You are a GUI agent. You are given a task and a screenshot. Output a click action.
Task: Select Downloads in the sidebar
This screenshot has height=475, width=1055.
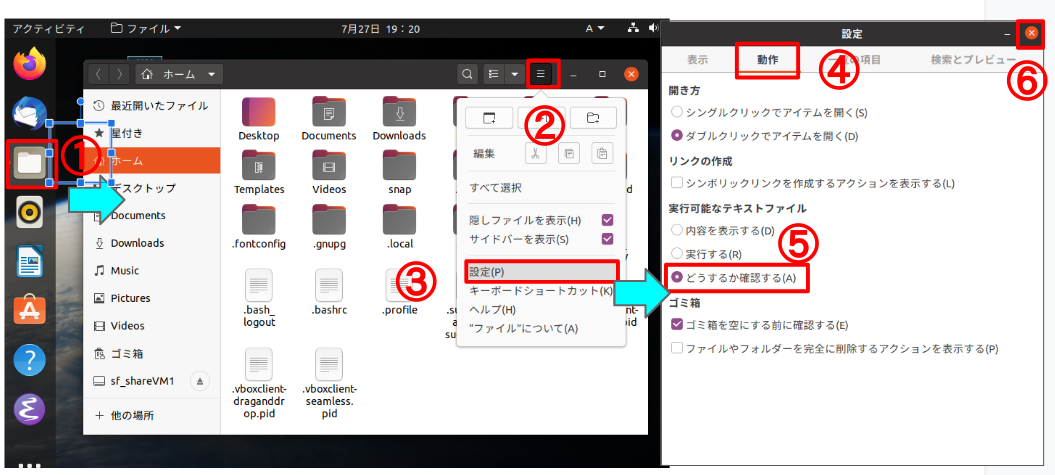coord(138,242)
